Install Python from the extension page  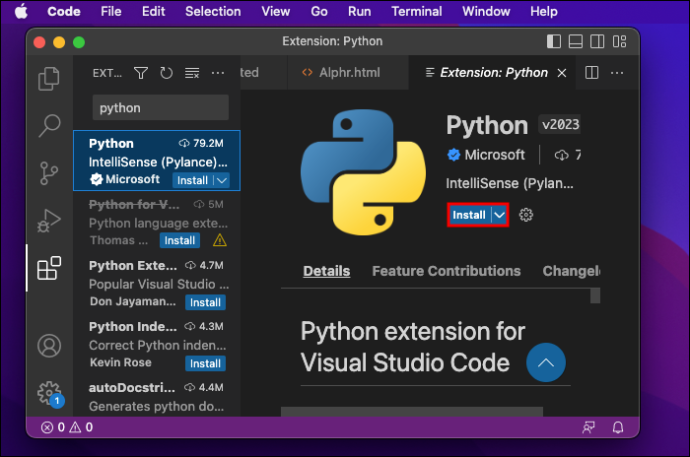click(x=469, y=215)
